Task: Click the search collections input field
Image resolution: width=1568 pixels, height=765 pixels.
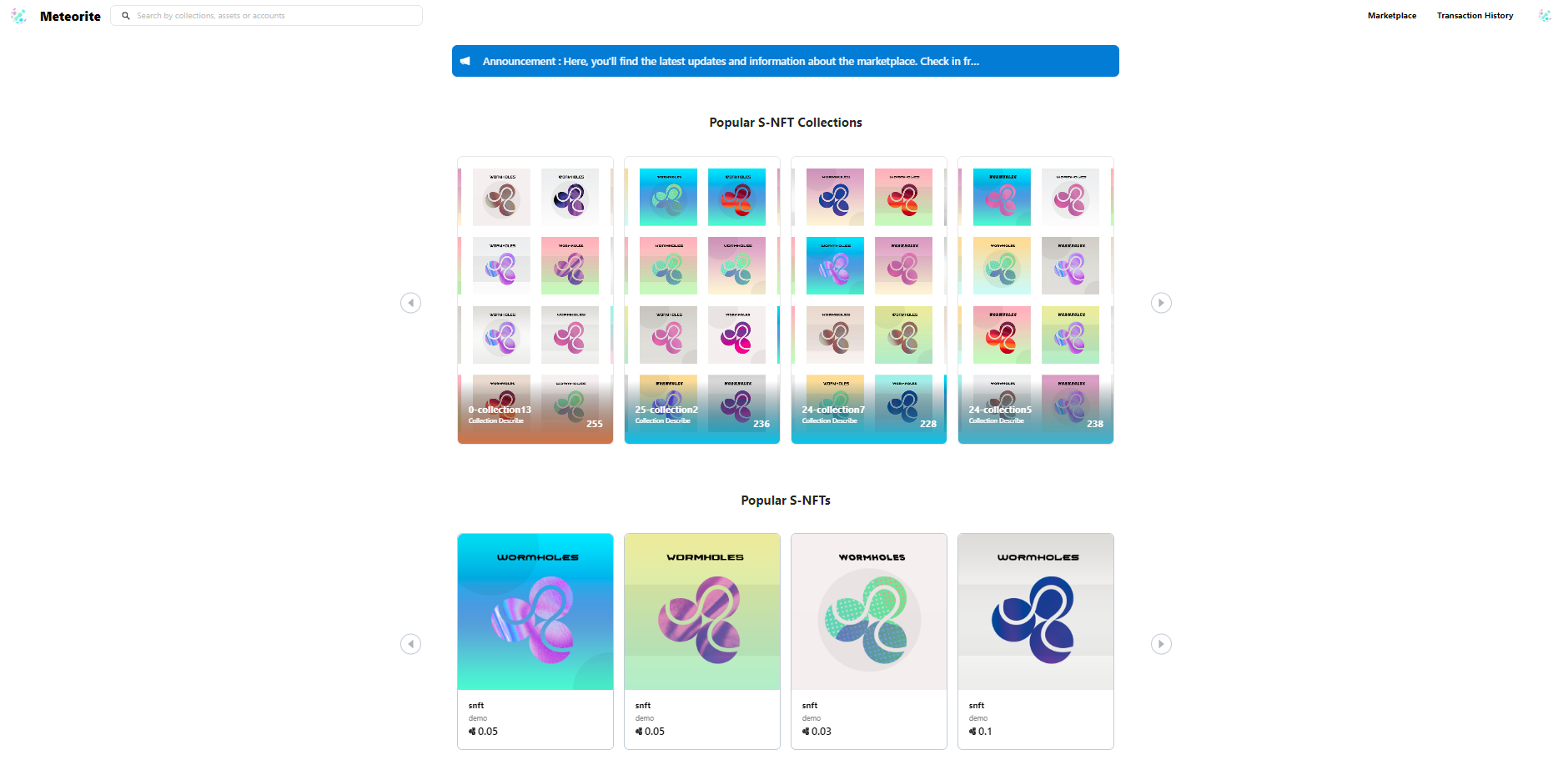Action: tap(267, 16)
